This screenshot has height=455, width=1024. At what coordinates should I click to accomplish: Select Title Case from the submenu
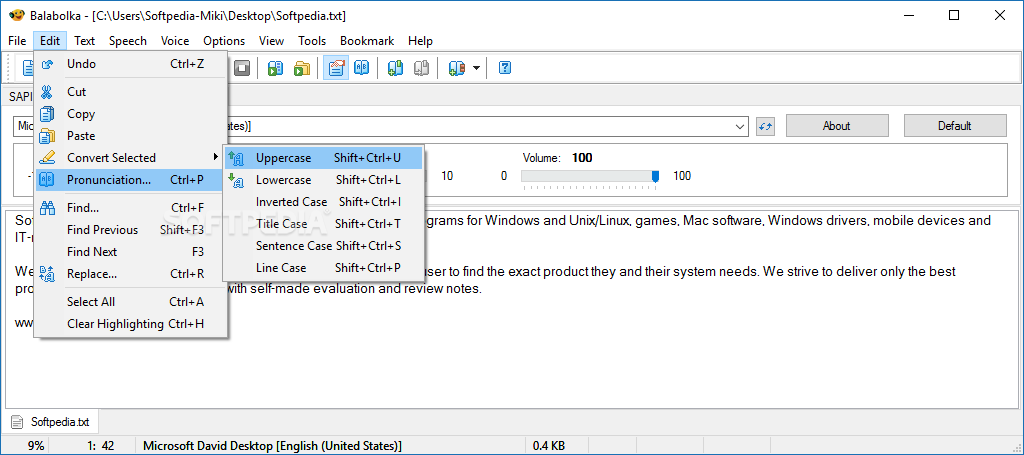(x=323, y=224)
